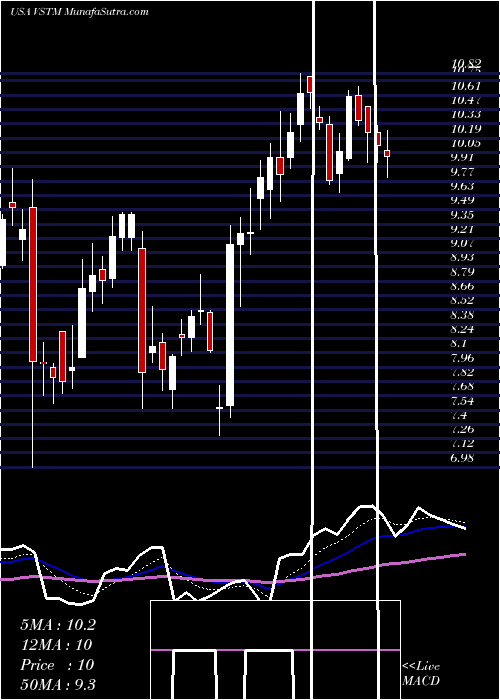Screen dimensions: 500x700
Task: Select the 9.21 price axis label
Action: tap(463, 229)
